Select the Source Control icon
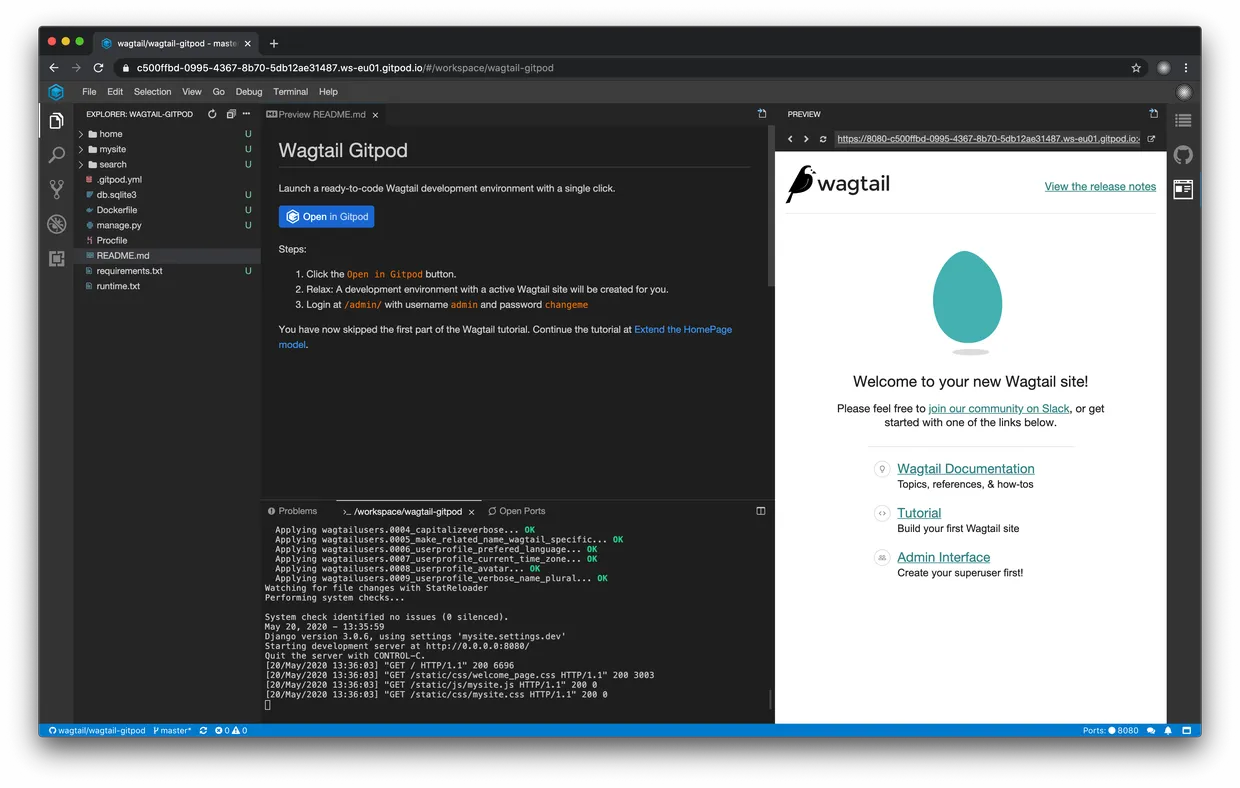 click(56, 189)
